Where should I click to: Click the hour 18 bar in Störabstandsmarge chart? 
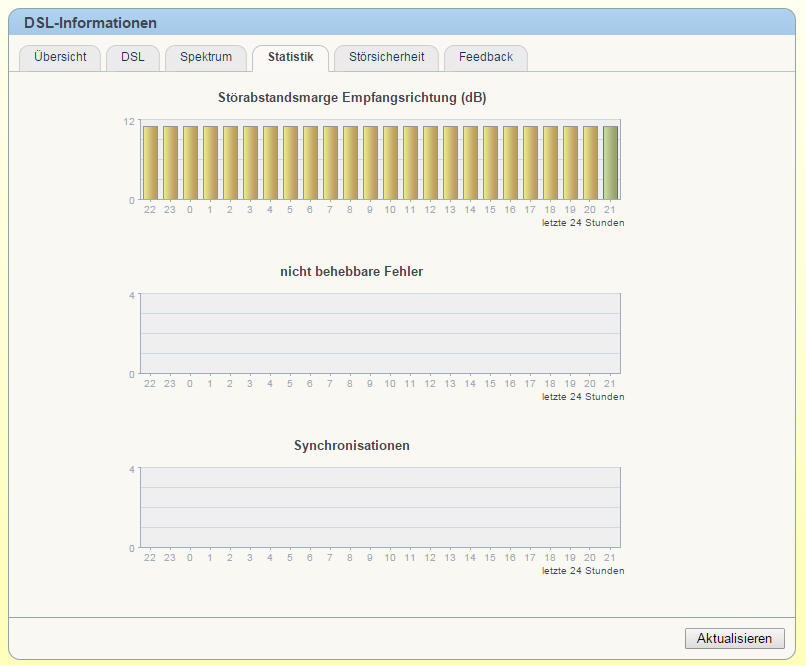(550, 163)
